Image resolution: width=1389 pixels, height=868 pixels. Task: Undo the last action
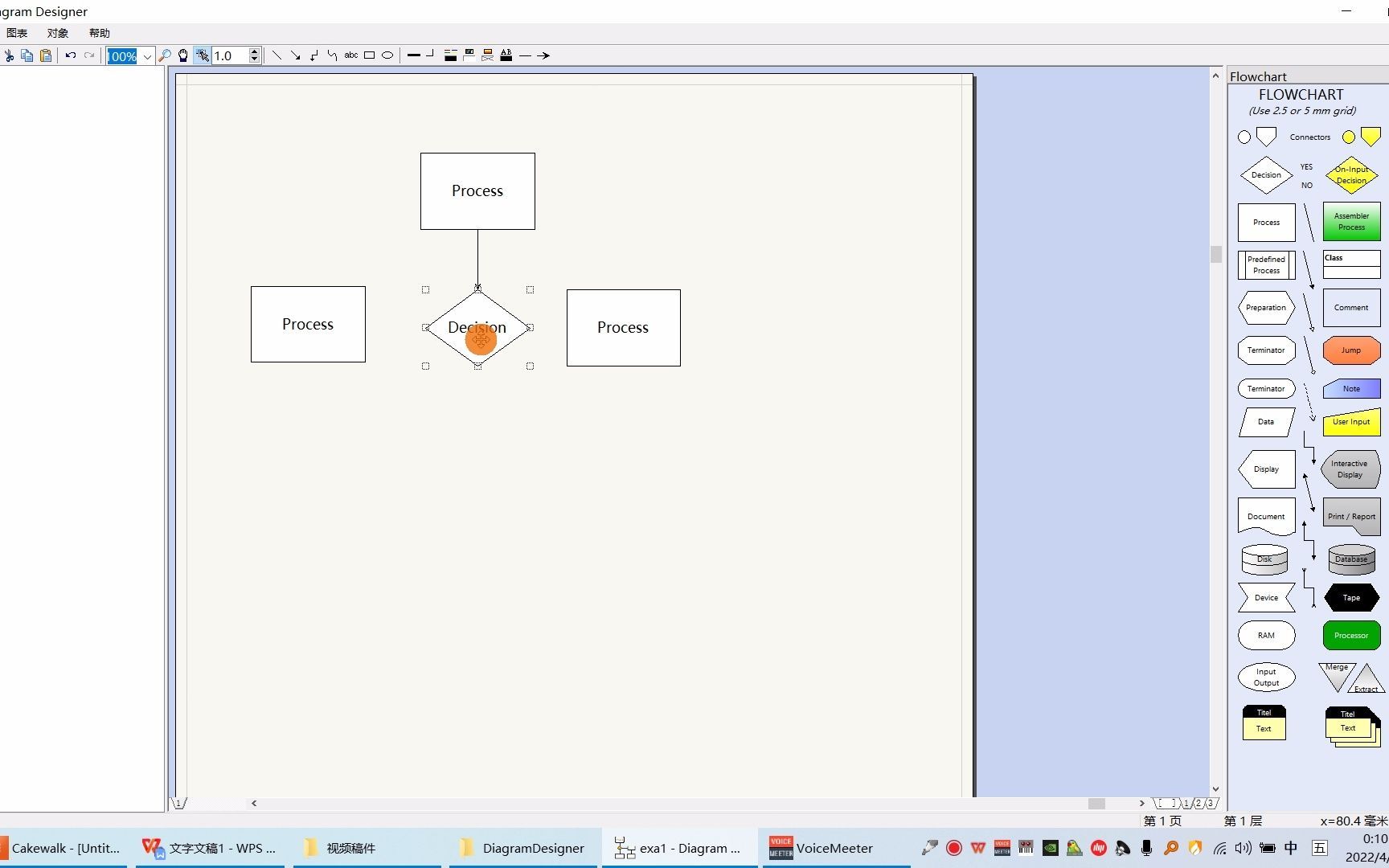click(x=71, y=55)
